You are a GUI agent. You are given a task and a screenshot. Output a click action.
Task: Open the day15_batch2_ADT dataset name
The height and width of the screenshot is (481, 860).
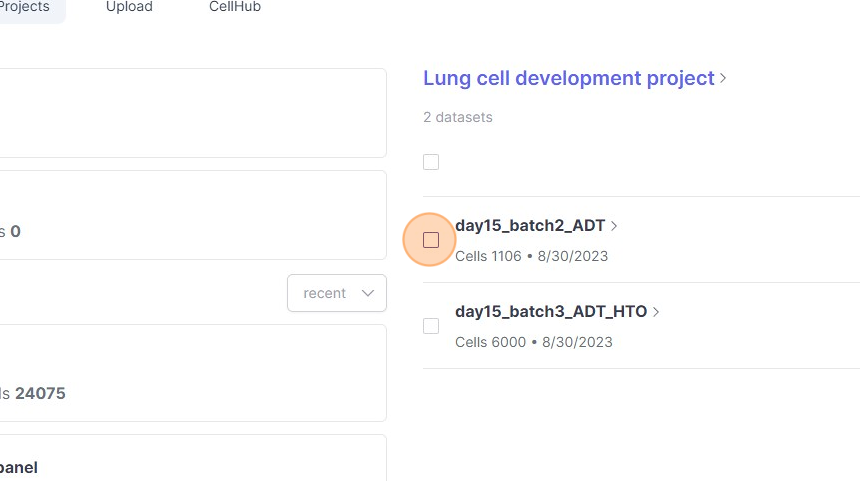coord(530,226)
